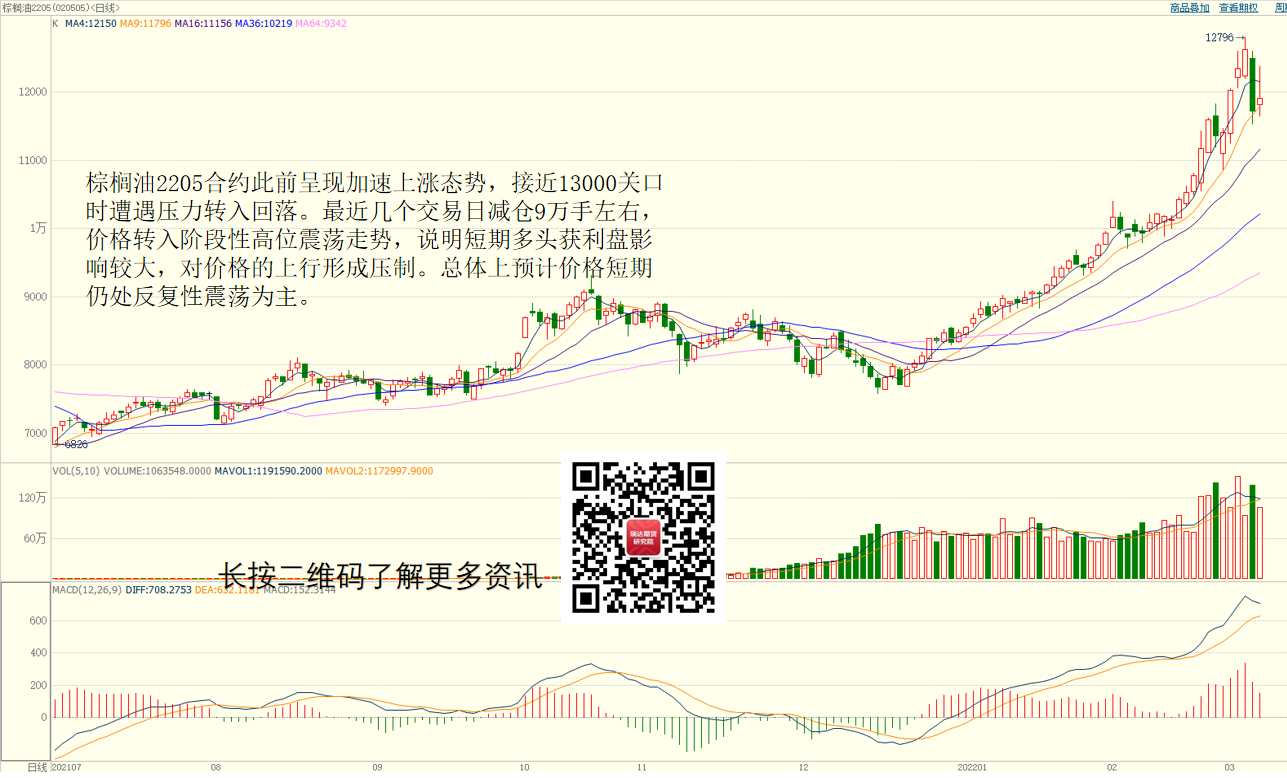Select the pink MA64:9342 label
This screenshot has height=778, width=1287.
pos(321,23)
